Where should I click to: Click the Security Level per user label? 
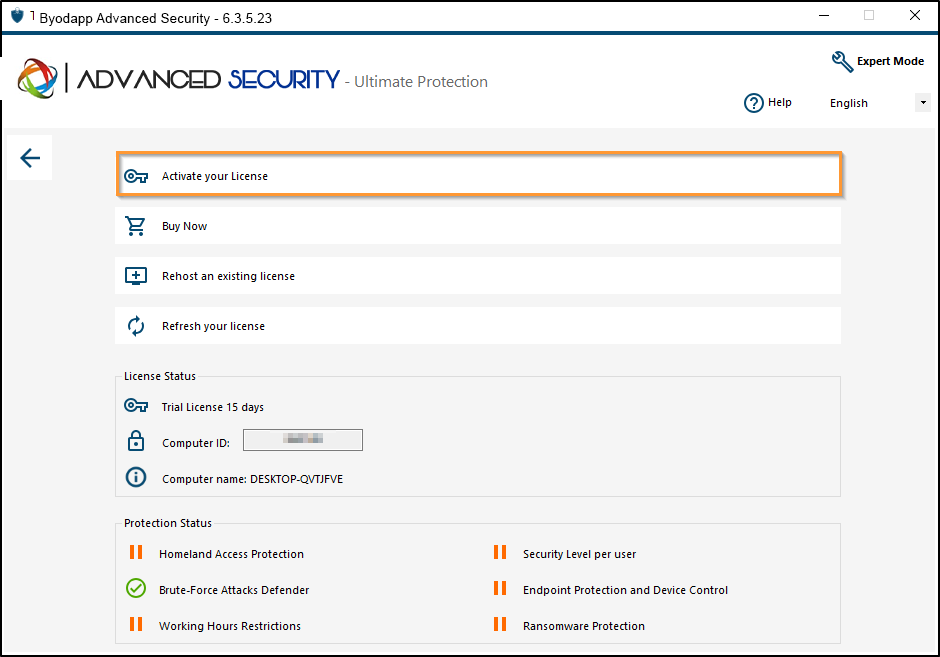tap(579, 554)
